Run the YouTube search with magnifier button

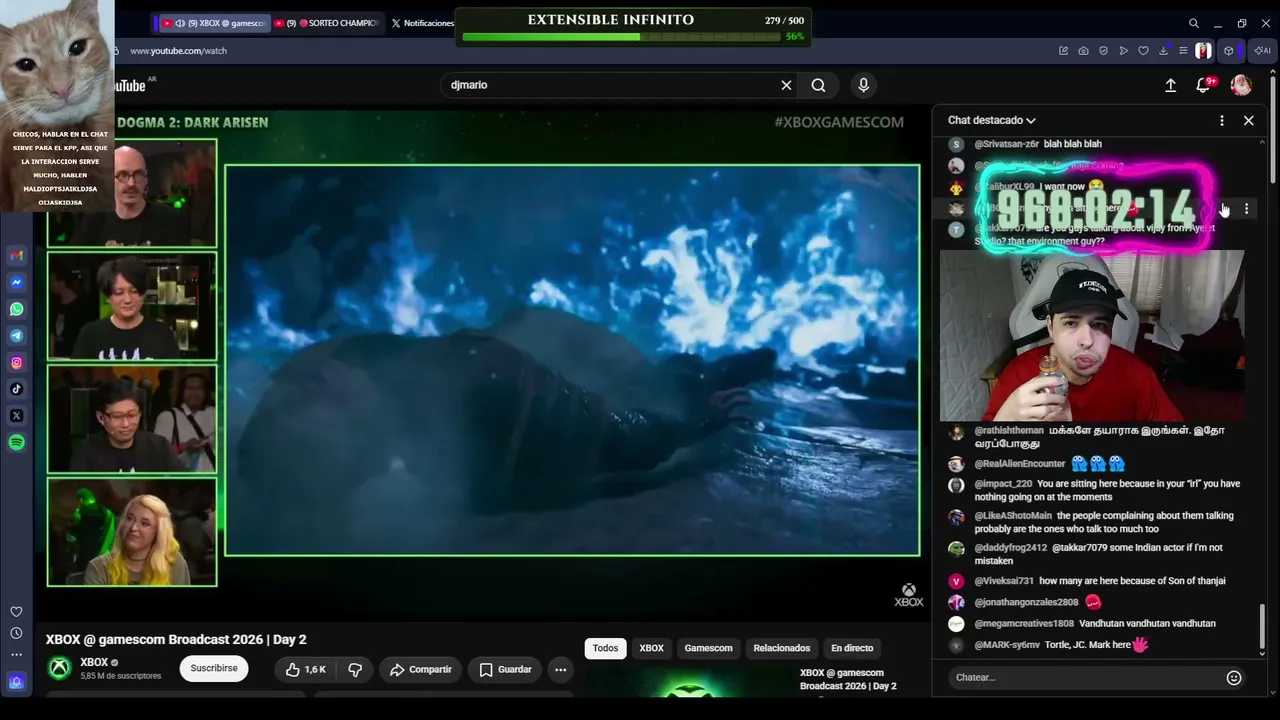[818, 85]
